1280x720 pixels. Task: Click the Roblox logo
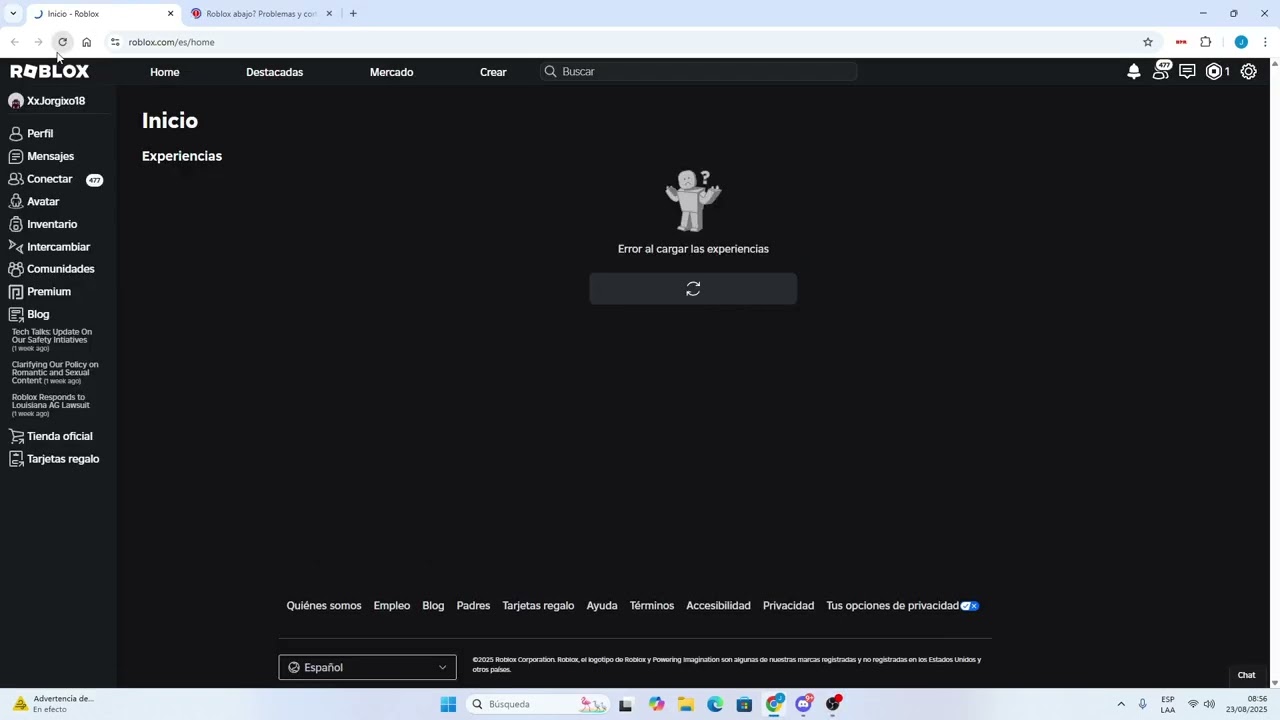(x=50, y=72)
